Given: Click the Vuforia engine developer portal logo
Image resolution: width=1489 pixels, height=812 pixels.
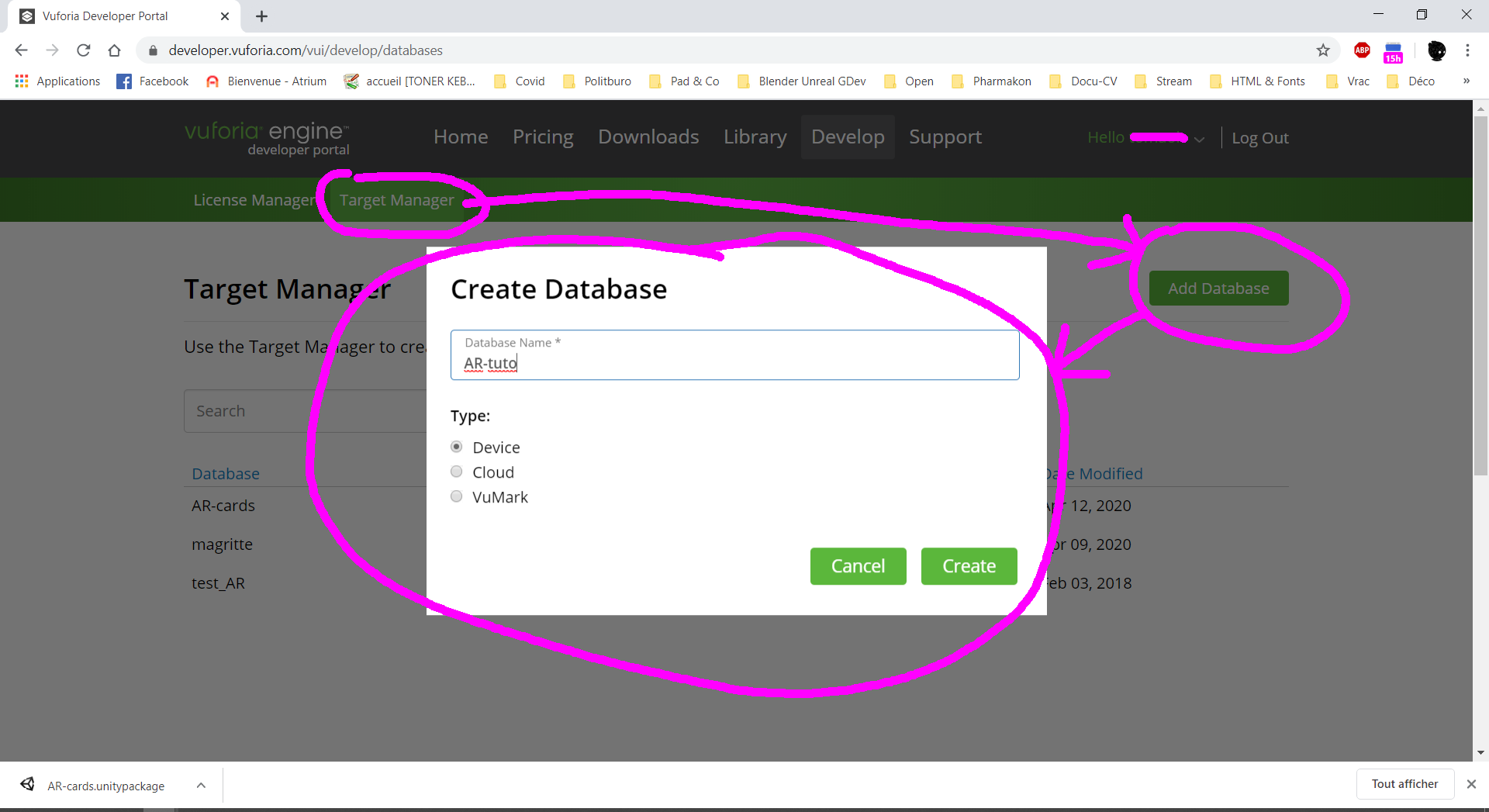Looking at the screenshot, I should pos(267,138).
